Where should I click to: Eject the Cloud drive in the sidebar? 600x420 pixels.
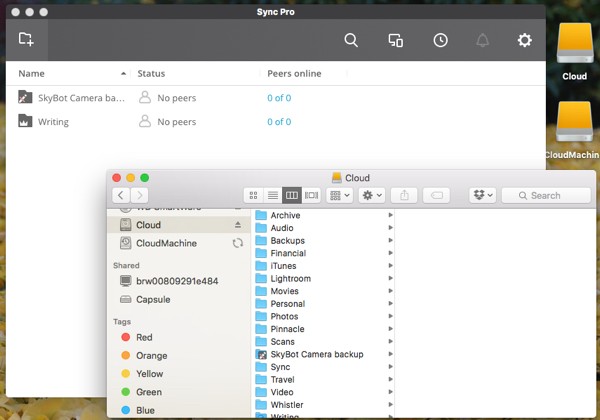237,225
